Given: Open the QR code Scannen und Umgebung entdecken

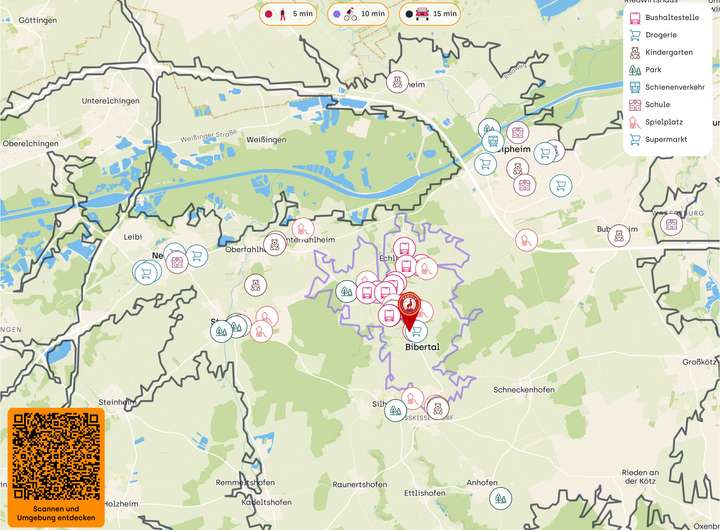Looking at the screenshot, I should [56, 467].
